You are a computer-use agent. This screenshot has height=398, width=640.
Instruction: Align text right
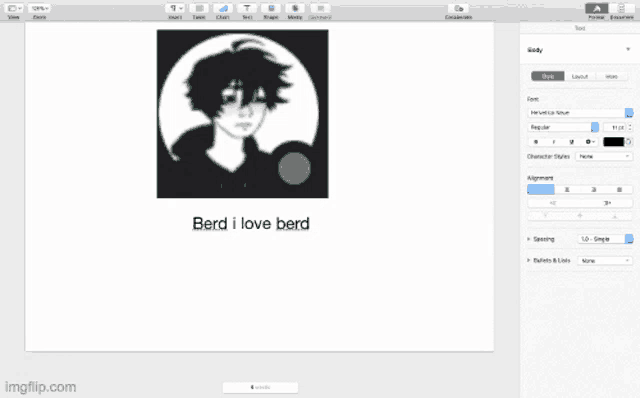(x=593, y=189)
